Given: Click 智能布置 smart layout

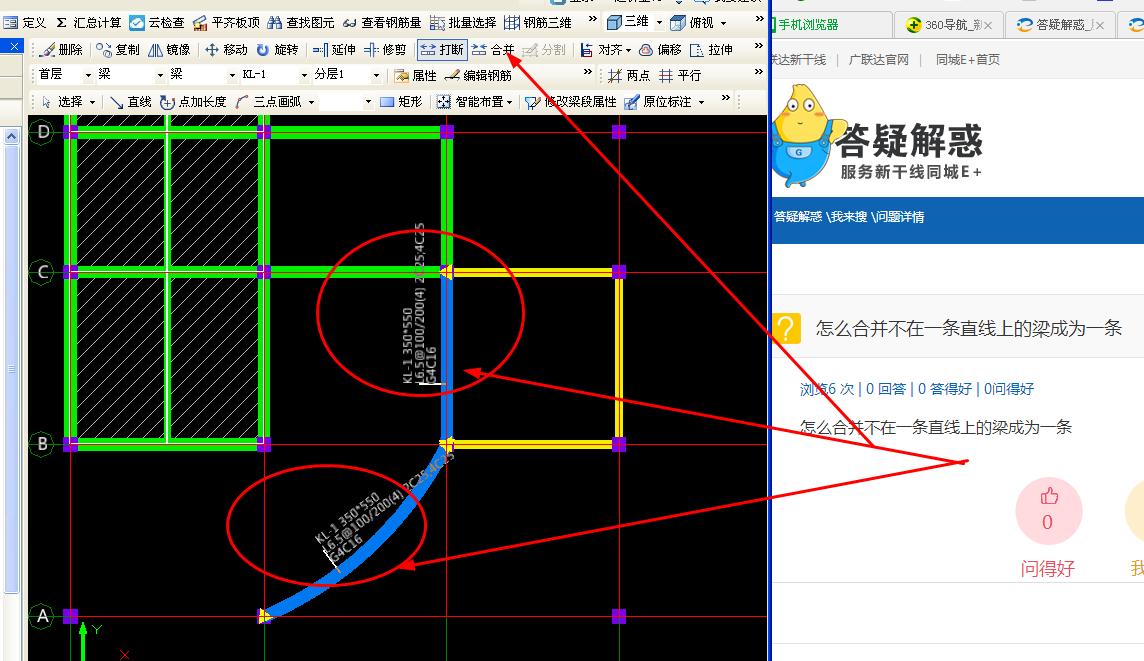Looking at the screenshot, I should click(471, 101).
